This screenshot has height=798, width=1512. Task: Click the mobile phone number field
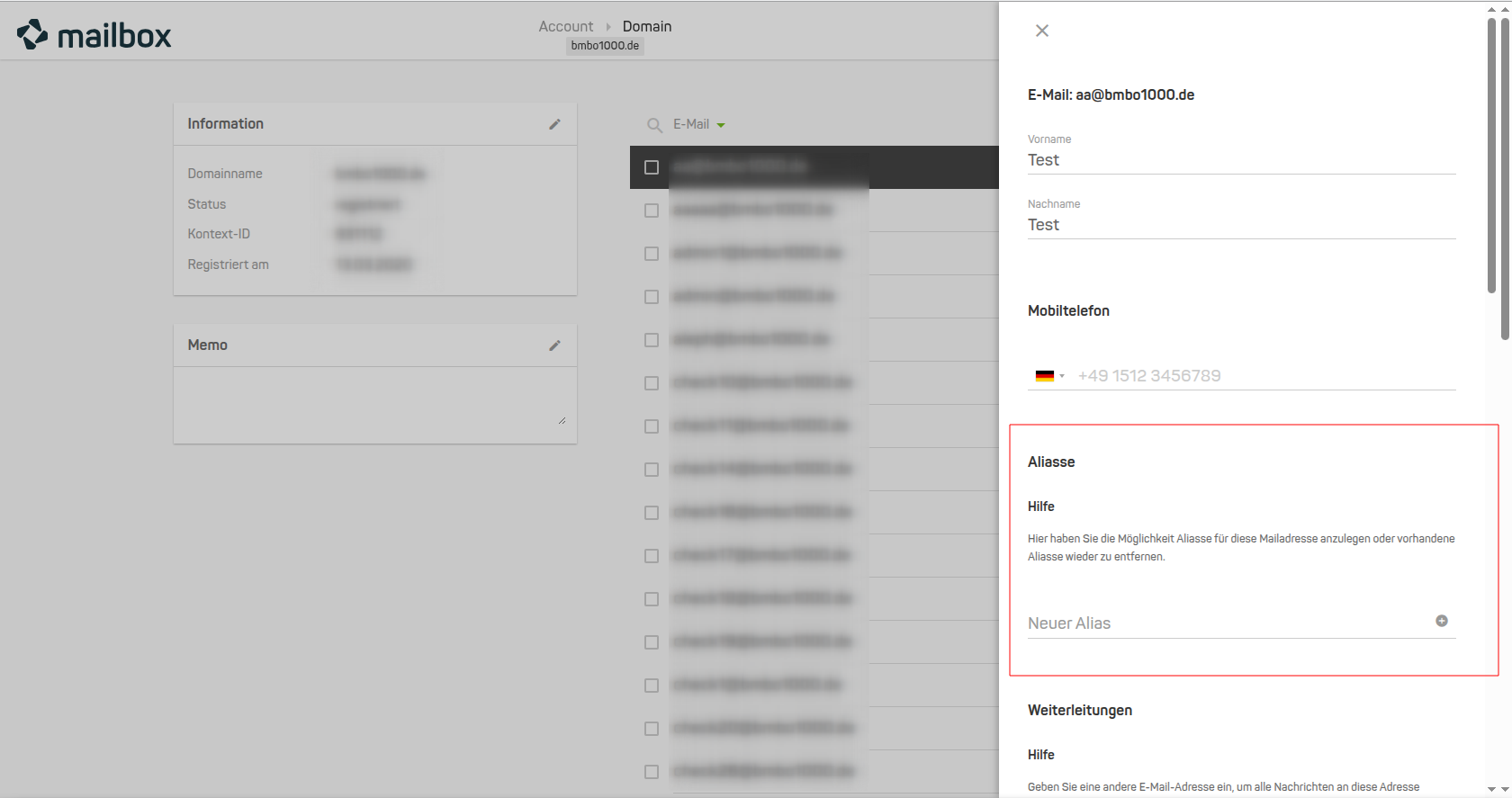[x=1265, y=376]
